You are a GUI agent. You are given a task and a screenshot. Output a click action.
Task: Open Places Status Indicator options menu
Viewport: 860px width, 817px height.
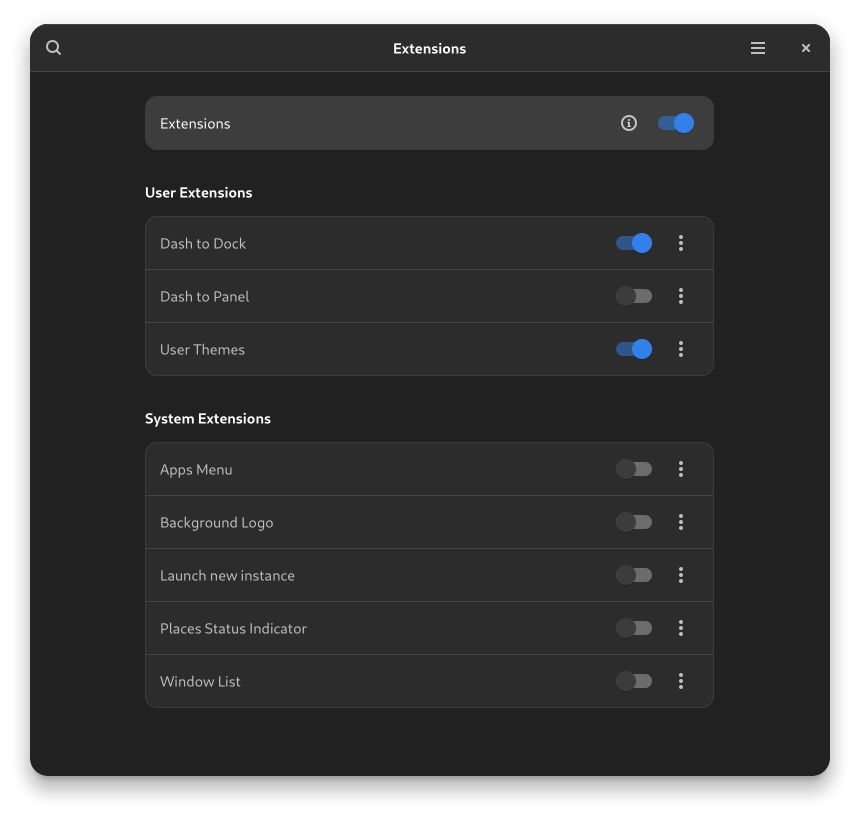pos(681,628)
